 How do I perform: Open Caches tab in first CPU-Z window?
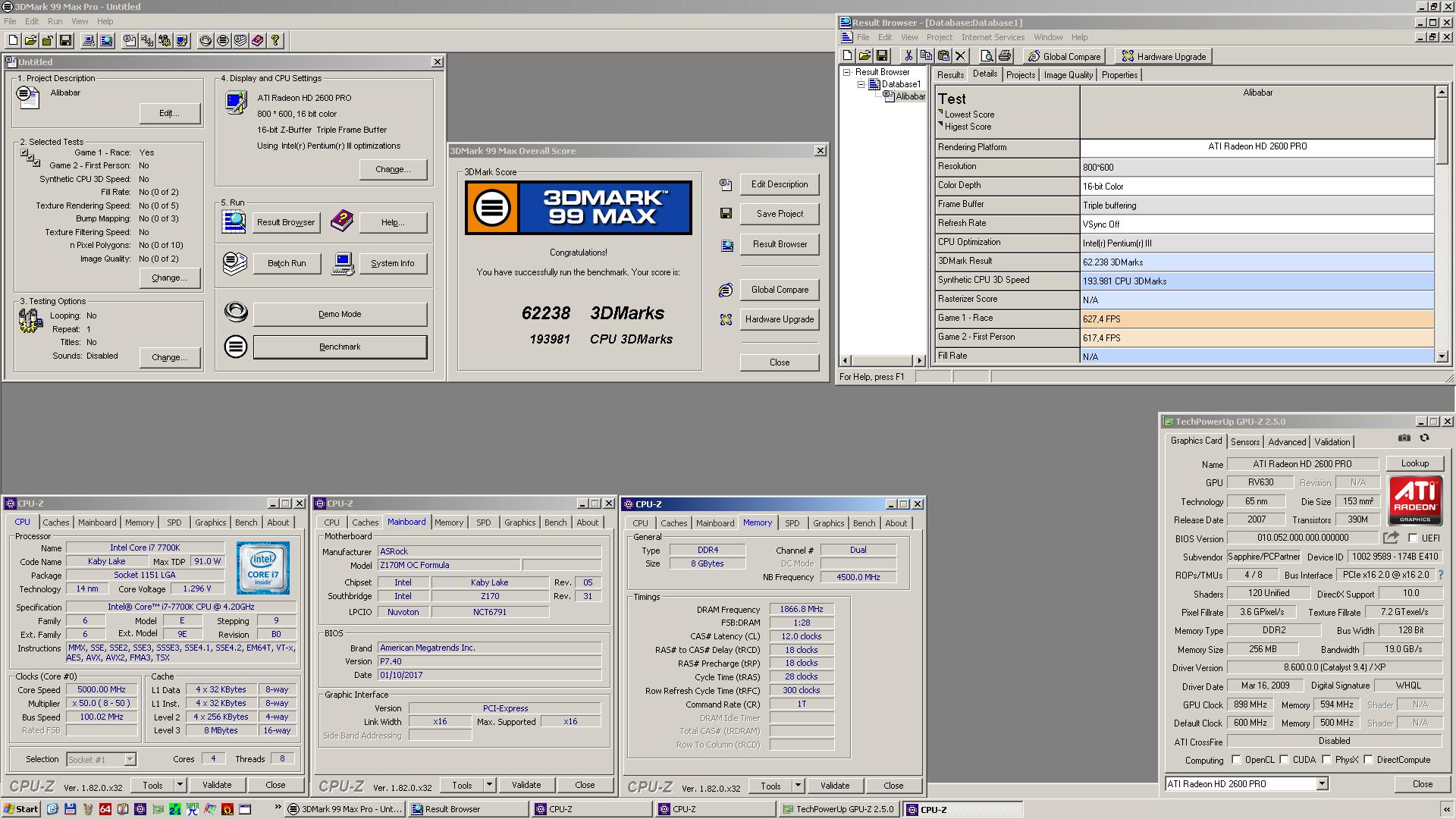[55, 522]
